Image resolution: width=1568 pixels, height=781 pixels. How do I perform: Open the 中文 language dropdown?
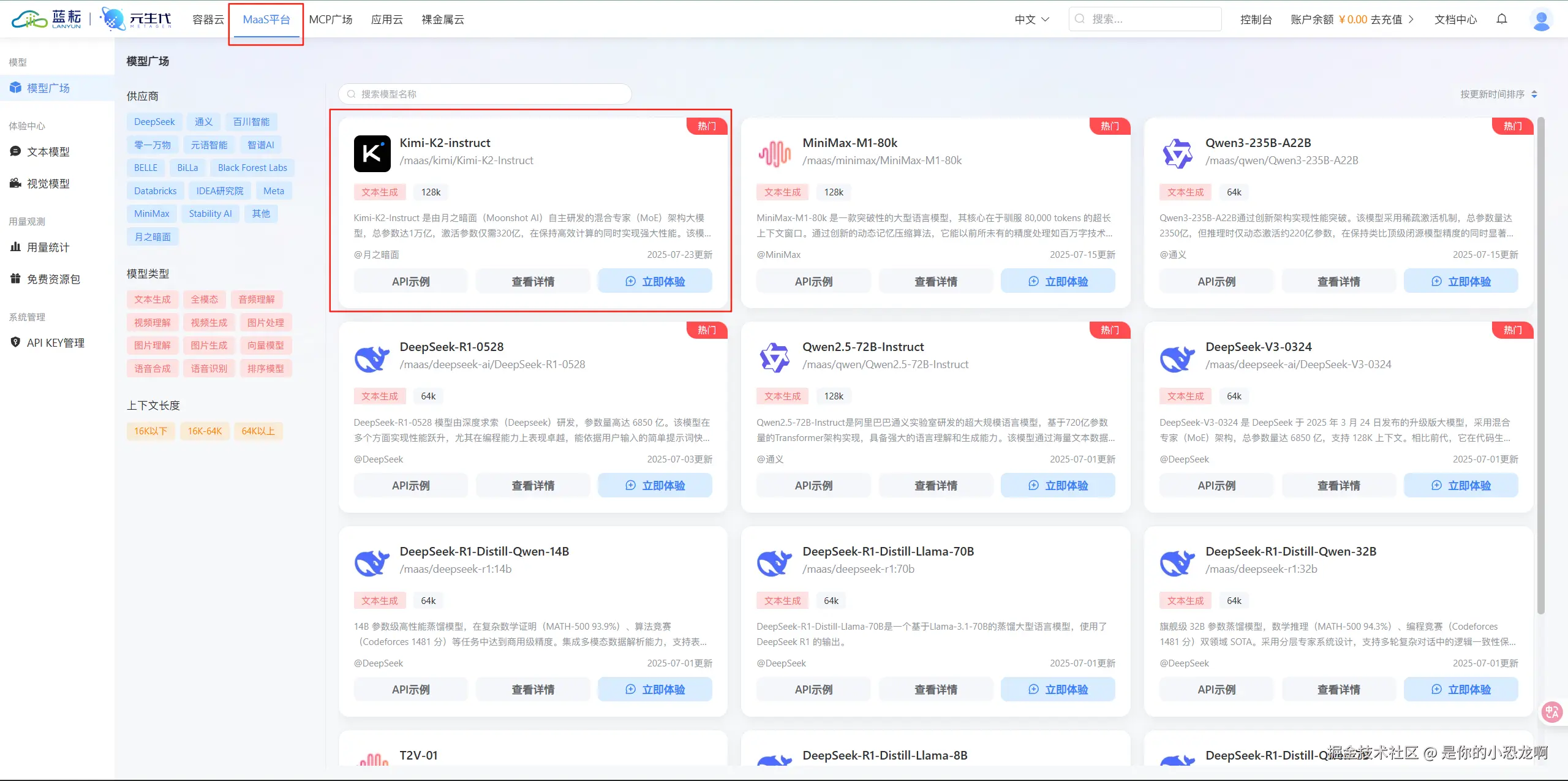click(x=1032, y=20)
